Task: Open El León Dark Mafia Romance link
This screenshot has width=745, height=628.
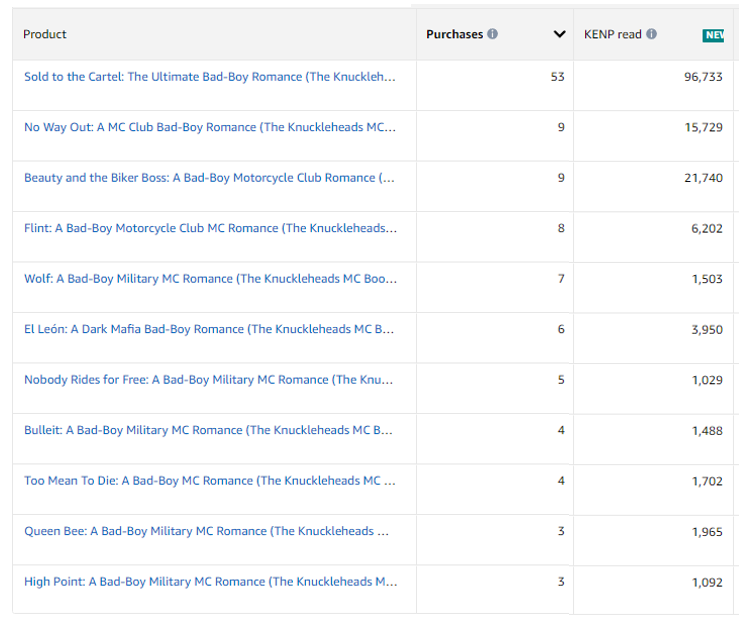Action: [x=210, y=329]
